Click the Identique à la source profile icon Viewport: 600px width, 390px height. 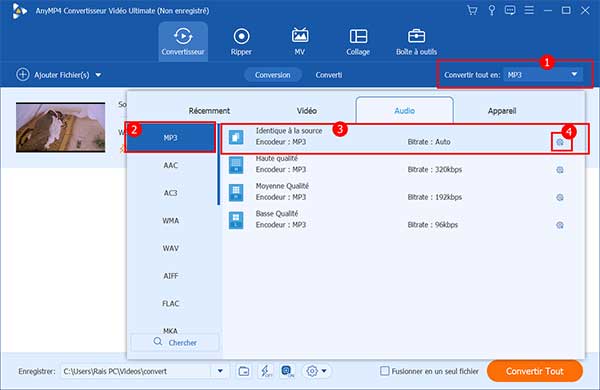236,137
